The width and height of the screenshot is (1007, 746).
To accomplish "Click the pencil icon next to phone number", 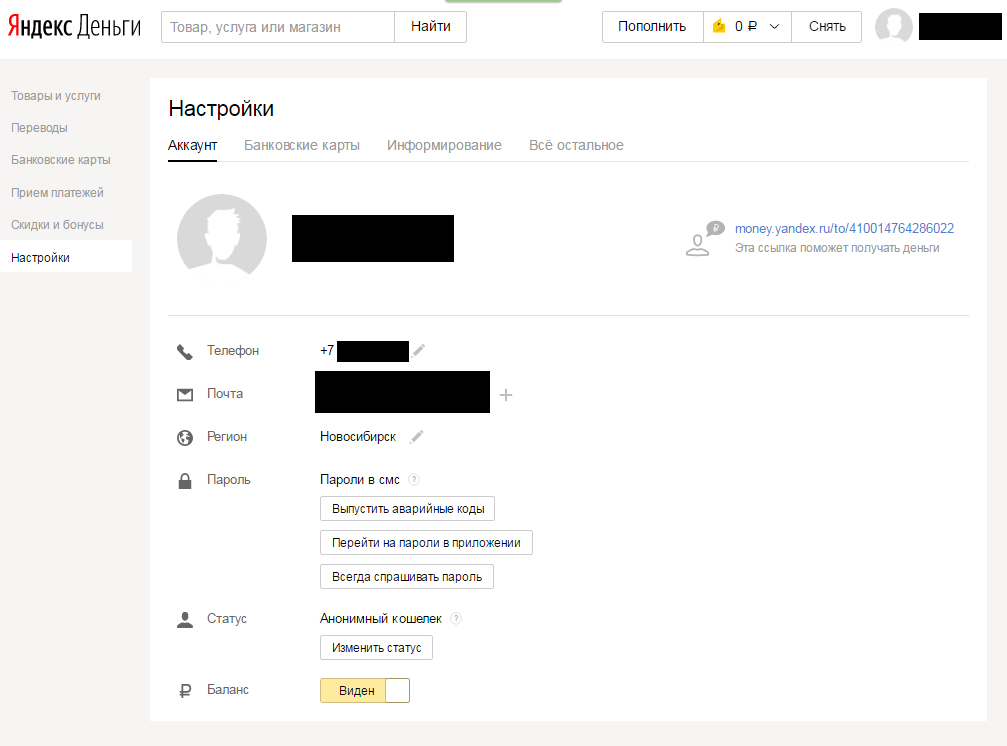I will [x=419, y=350].
